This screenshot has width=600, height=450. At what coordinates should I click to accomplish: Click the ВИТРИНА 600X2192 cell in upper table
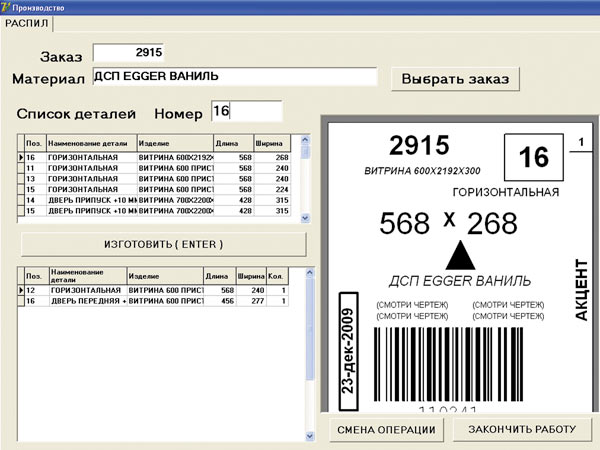(x=176, y=157)
